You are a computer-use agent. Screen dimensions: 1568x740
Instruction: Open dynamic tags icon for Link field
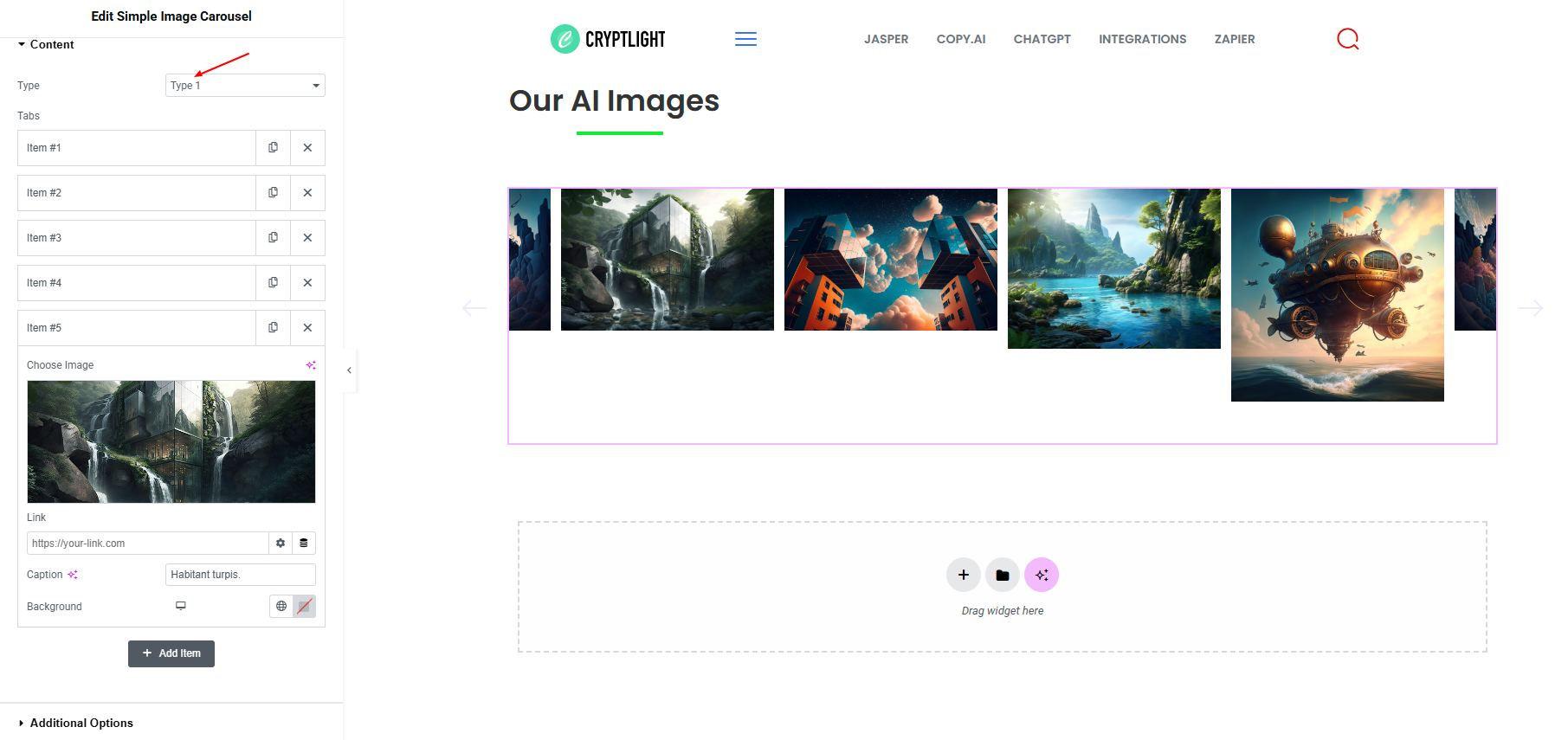[304, 544]
